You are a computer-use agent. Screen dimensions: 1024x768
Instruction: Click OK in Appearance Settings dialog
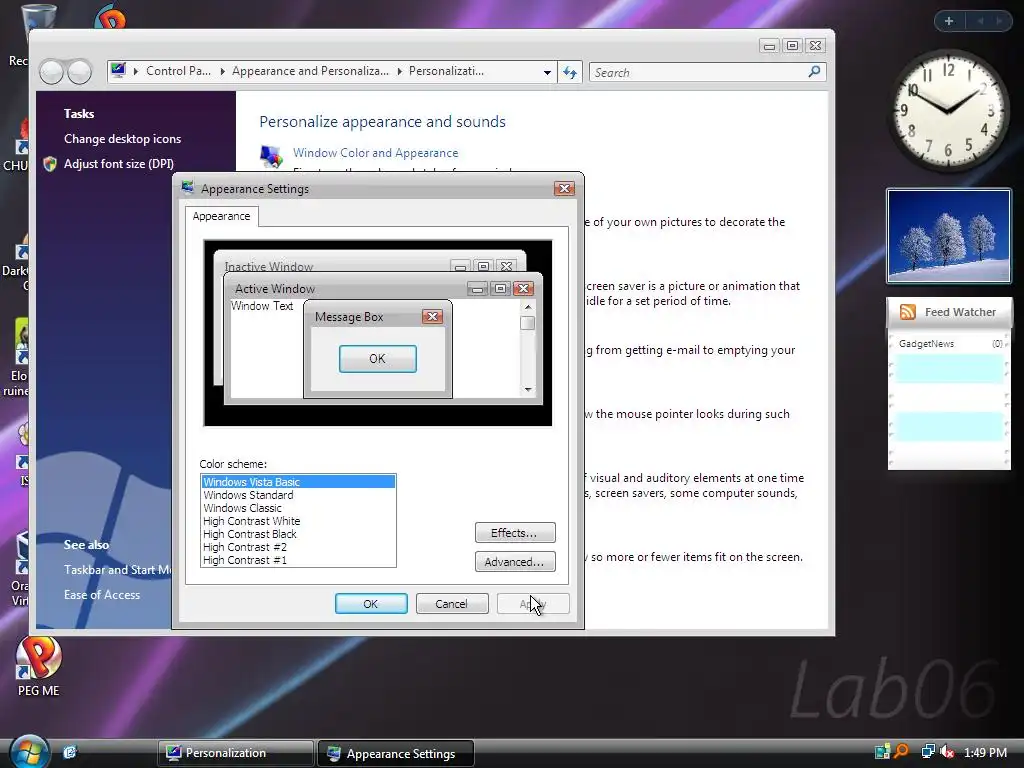[371, 604]
